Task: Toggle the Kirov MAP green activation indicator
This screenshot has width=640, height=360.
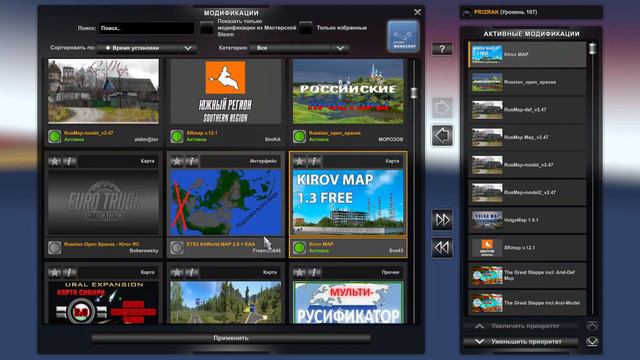Action: pos(300,247)
